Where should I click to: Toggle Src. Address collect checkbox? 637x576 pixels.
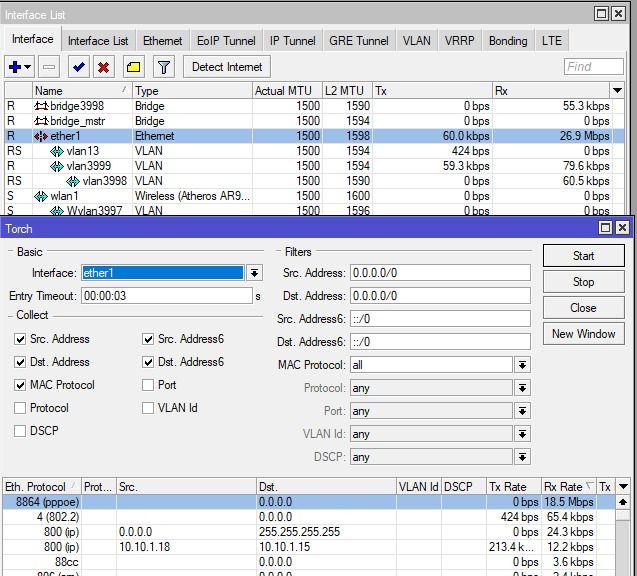pyautogui.click(x=20, y=339)
